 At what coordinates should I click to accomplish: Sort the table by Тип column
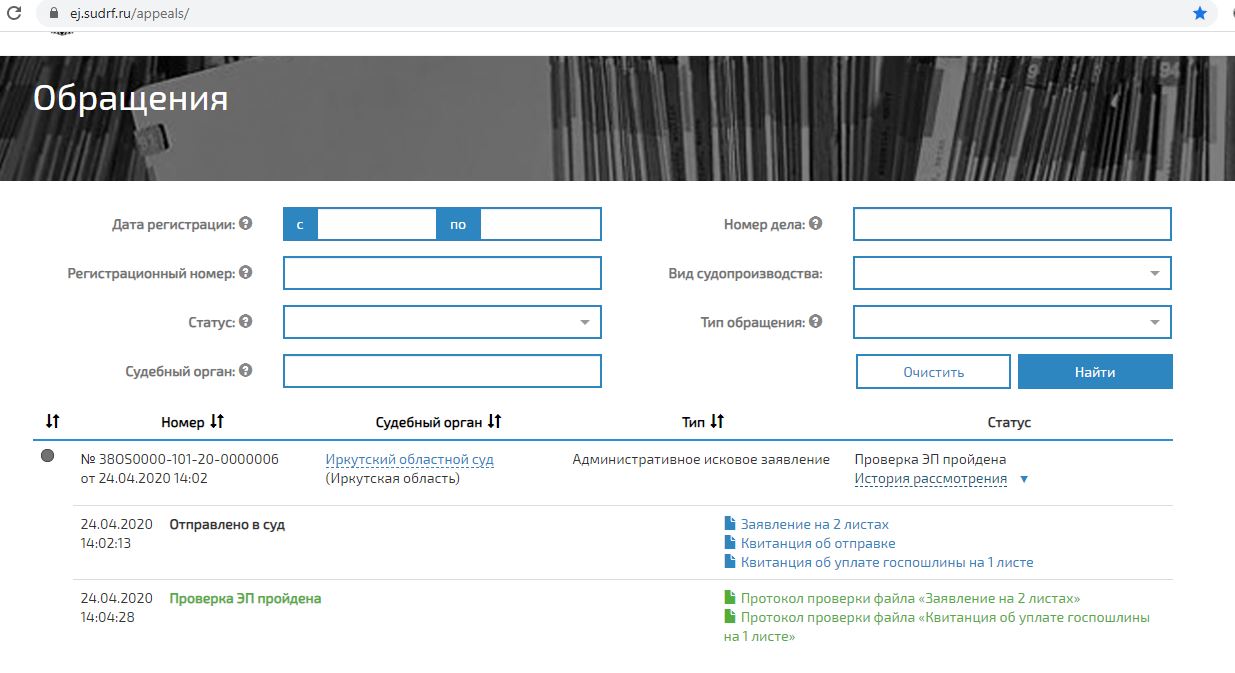coord(716,422)
